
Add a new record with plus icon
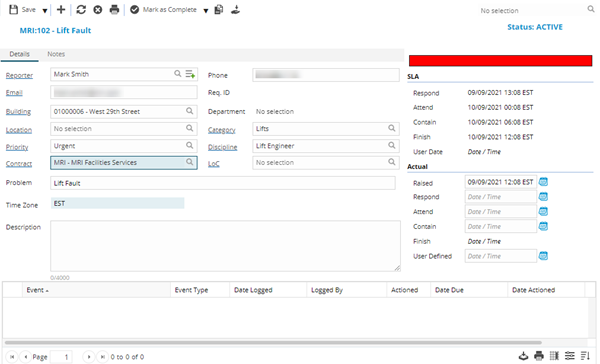[61, 10]
